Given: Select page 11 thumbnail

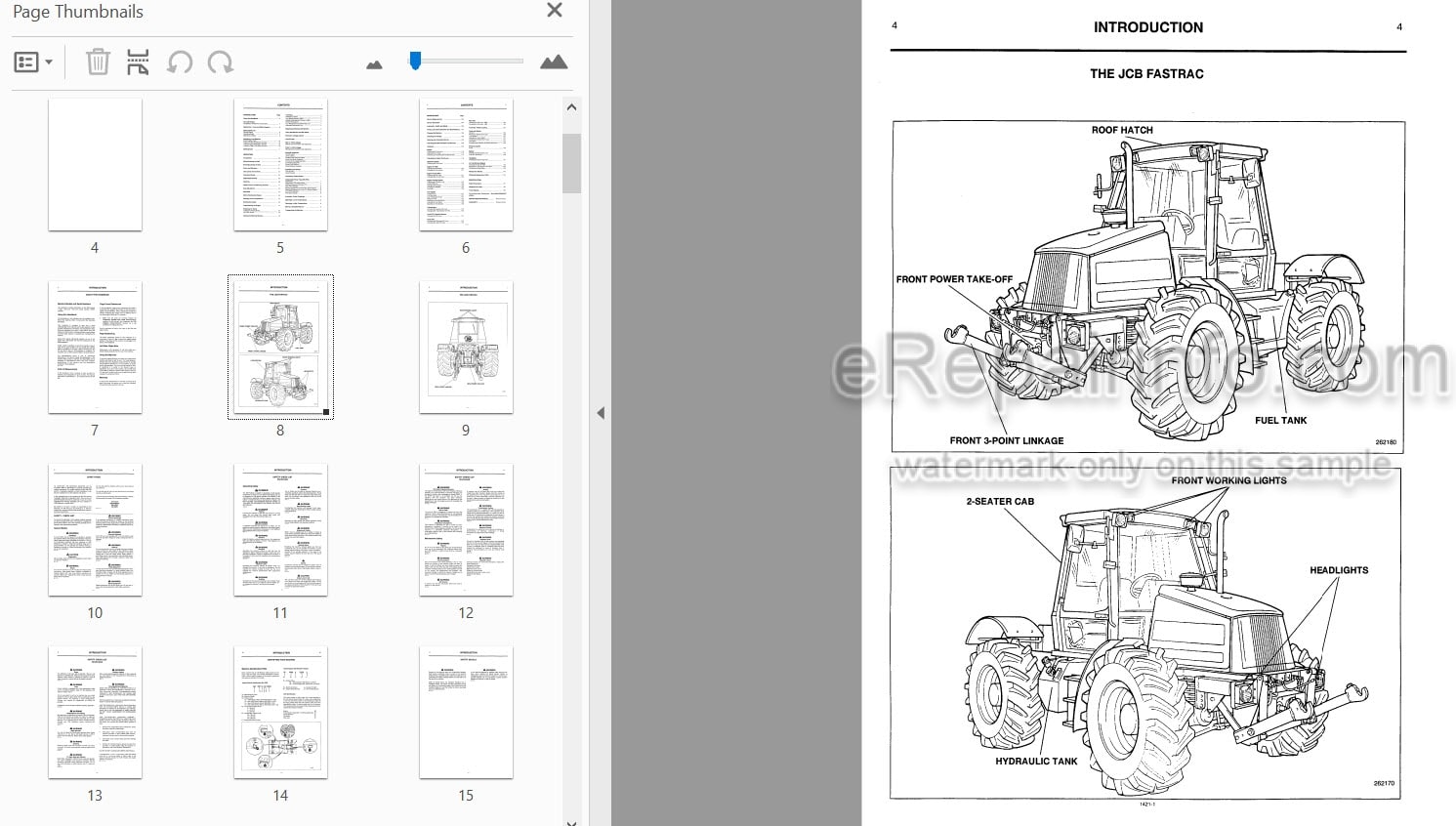Looking at the screenshot, I should click(280, 529).
